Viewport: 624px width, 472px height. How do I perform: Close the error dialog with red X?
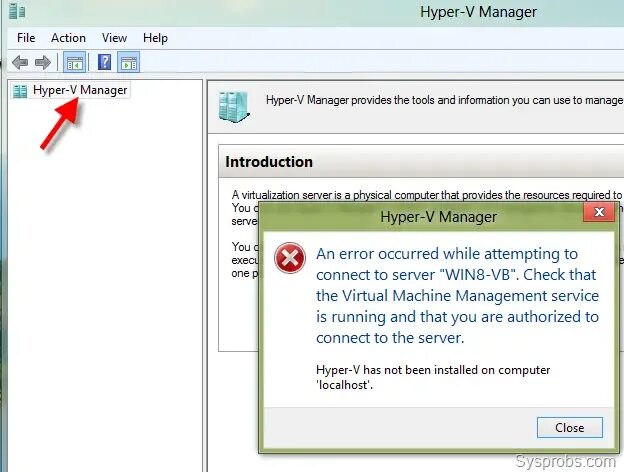point(599,212)
